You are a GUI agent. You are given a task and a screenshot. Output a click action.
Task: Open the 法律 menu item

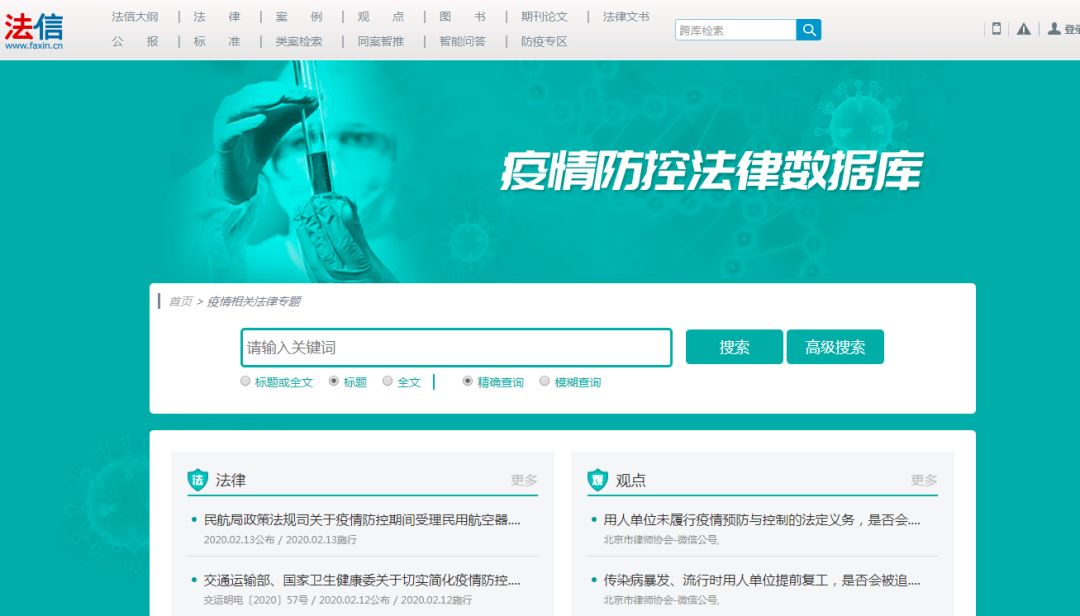tap(216, 16)
